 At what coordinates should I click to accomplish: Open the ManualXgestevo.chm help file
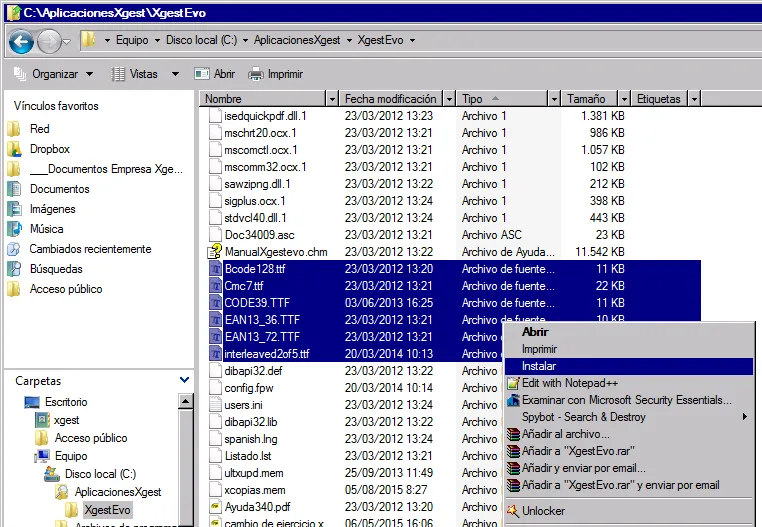click(x=275, y=252)
